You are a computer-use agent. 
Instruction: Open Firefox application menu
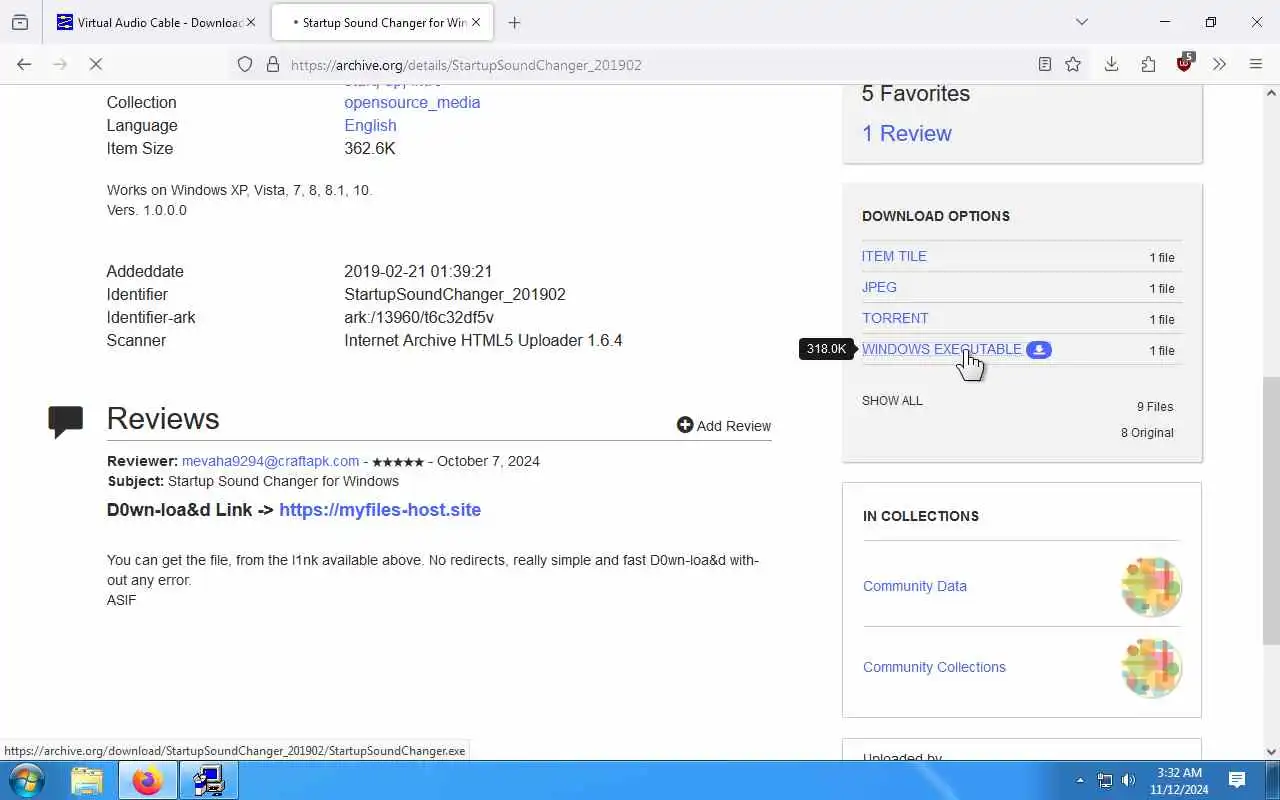(1256, 64)
